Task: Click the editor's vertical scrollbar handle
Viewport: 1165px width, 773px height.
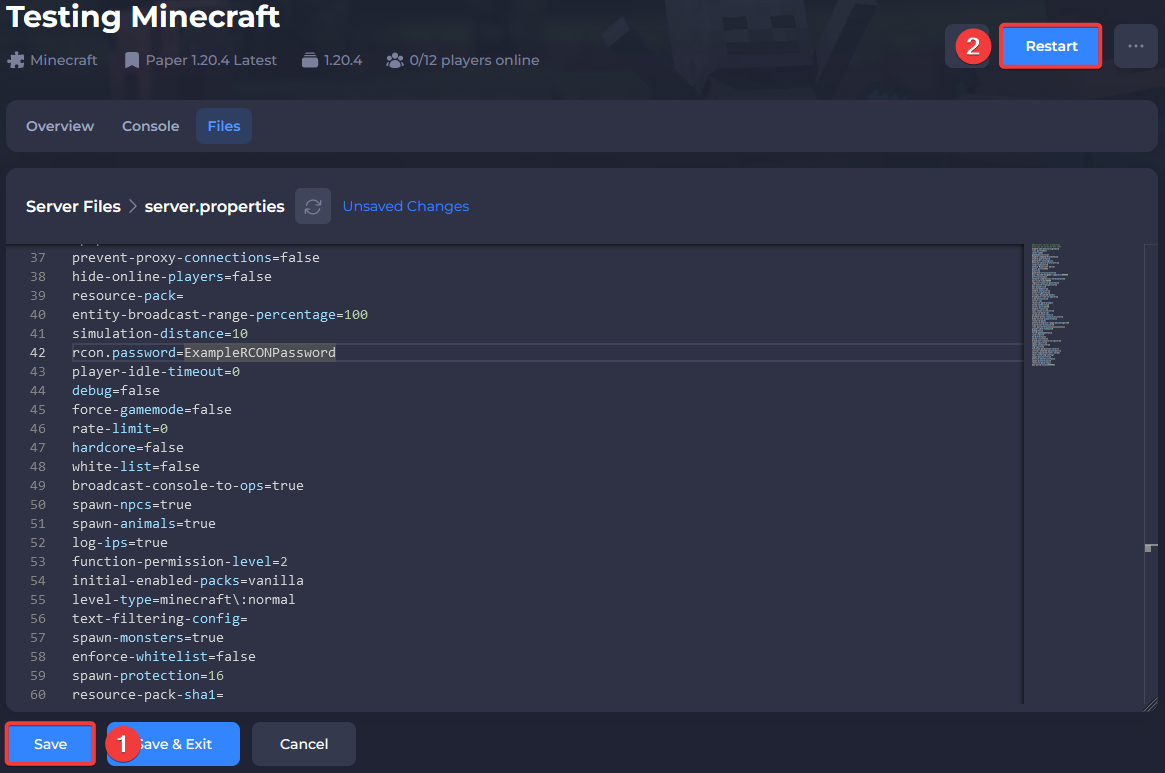Action: pyautogui.click(x=1149, y=548)
